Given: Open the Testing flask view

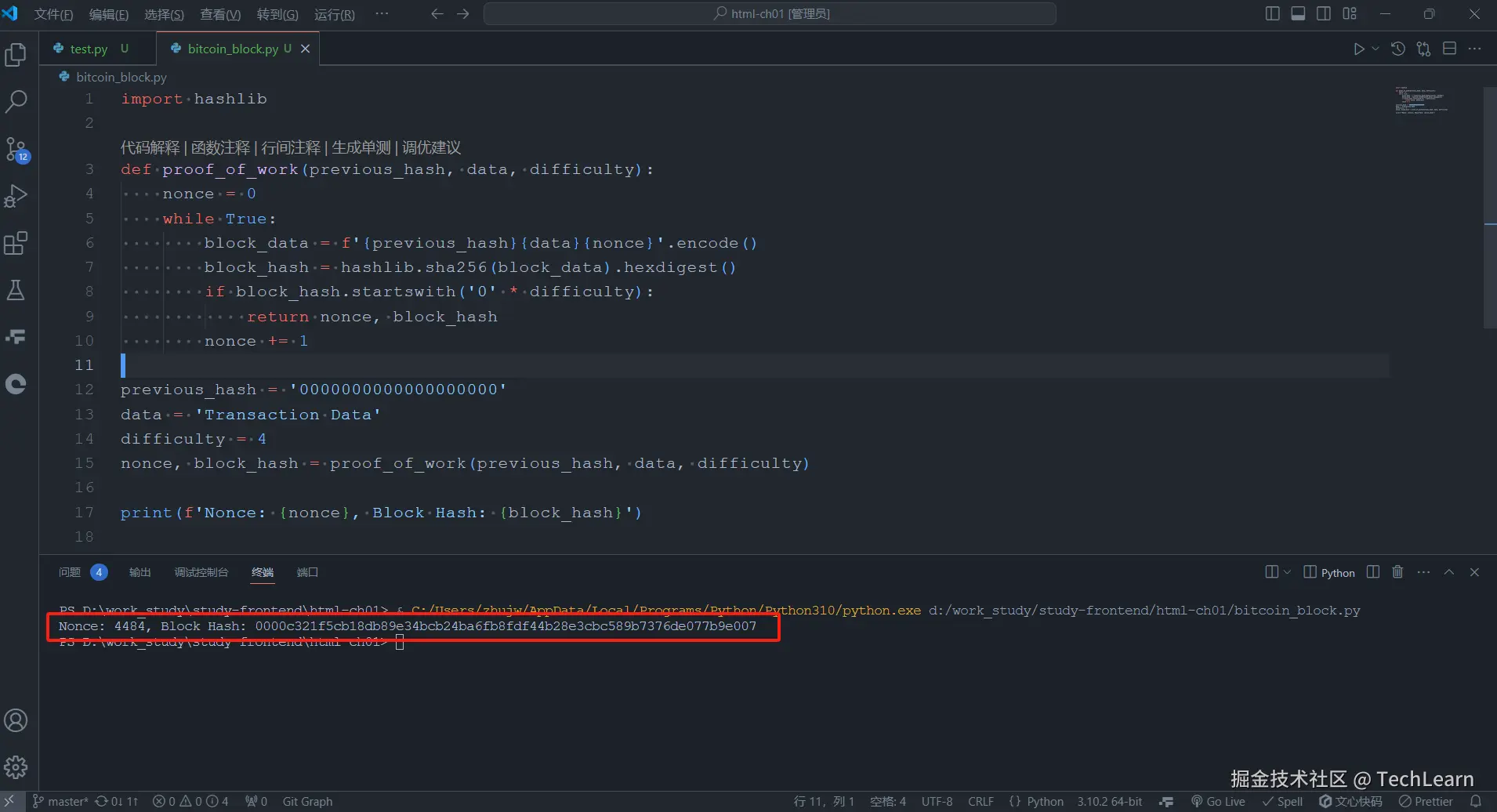Looking at the screenshot, I should 16,290.
